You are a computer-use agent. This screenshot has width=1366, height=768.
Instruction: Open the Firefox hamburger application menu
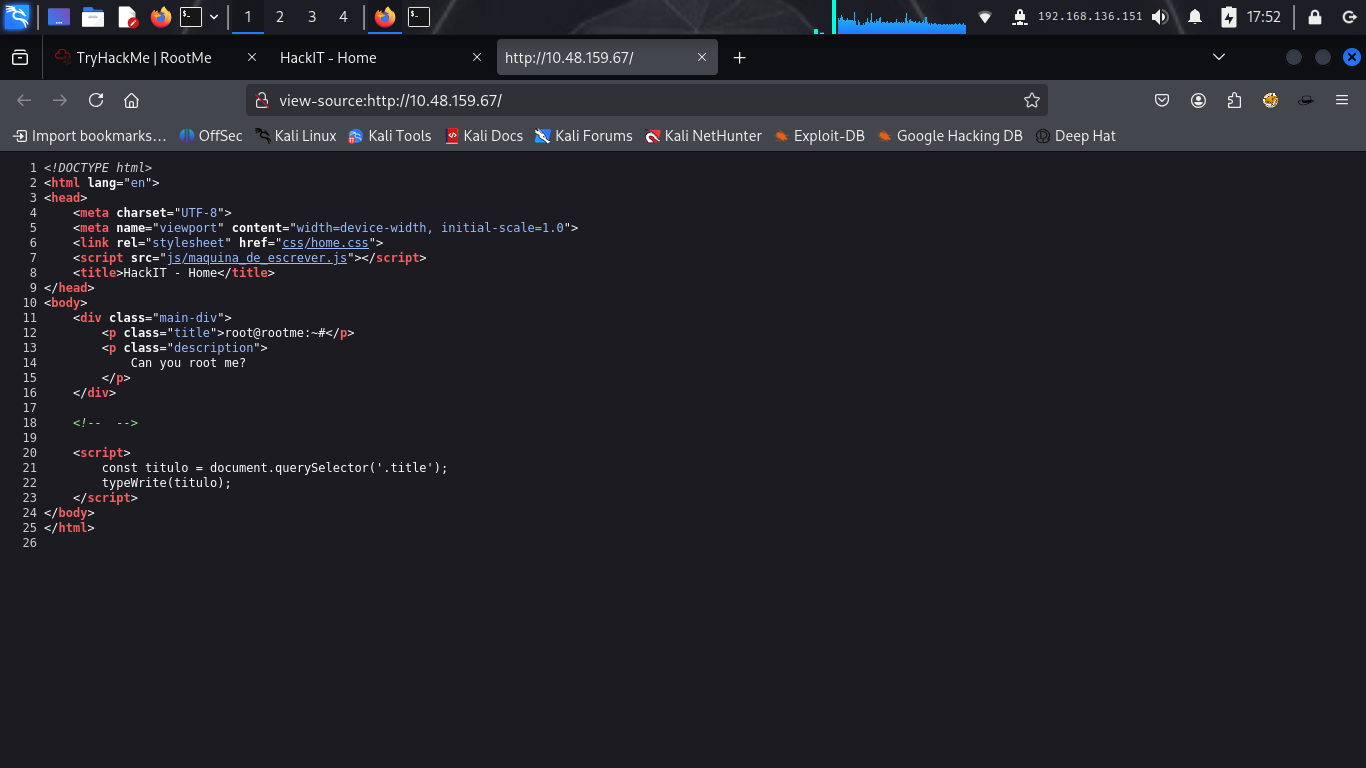point(1342,100)
